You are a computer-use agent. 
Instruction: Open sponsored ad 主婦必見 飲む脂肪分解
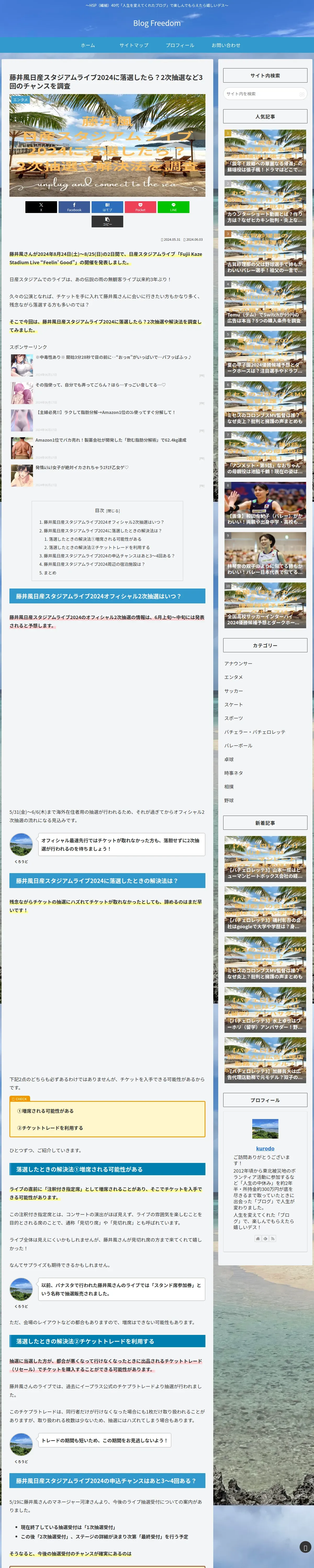click(105, 412)
